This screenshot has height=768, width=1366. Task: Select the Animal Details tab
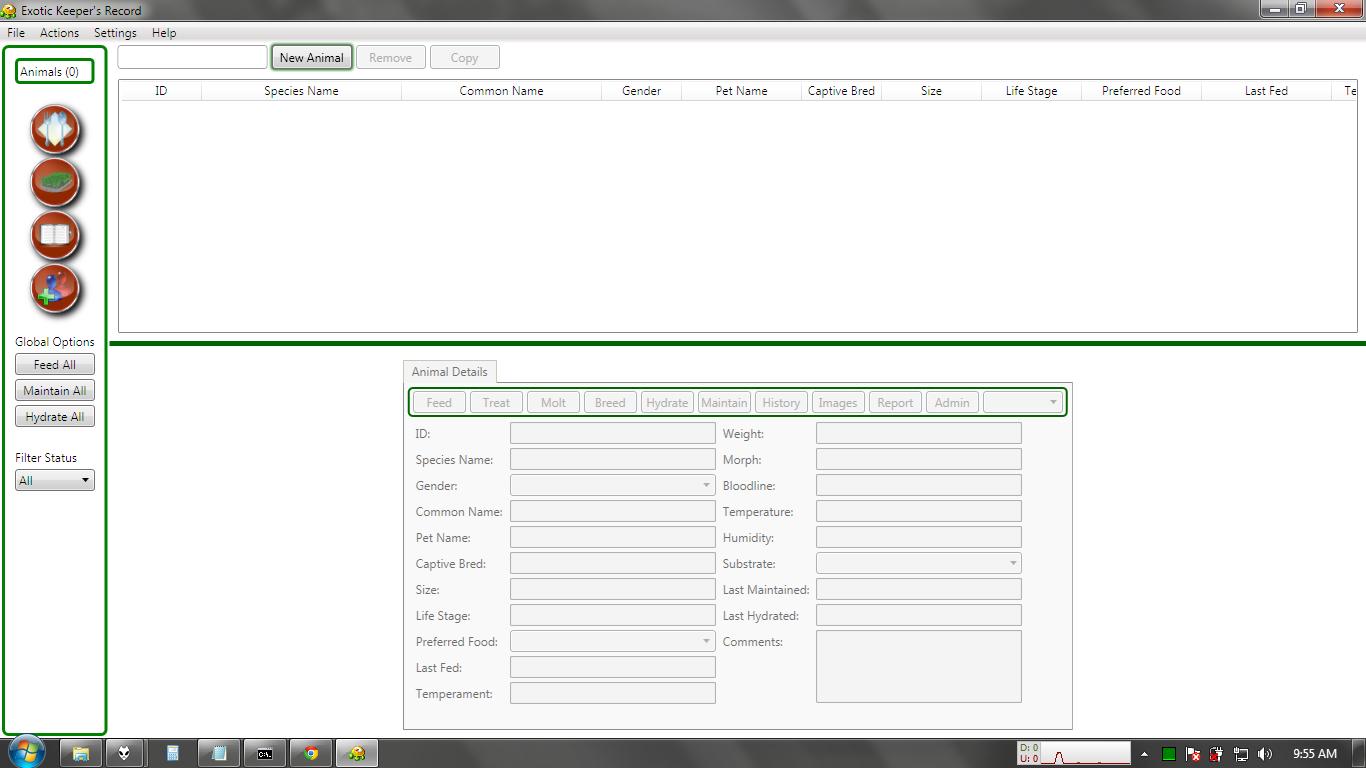coord(449,371)
